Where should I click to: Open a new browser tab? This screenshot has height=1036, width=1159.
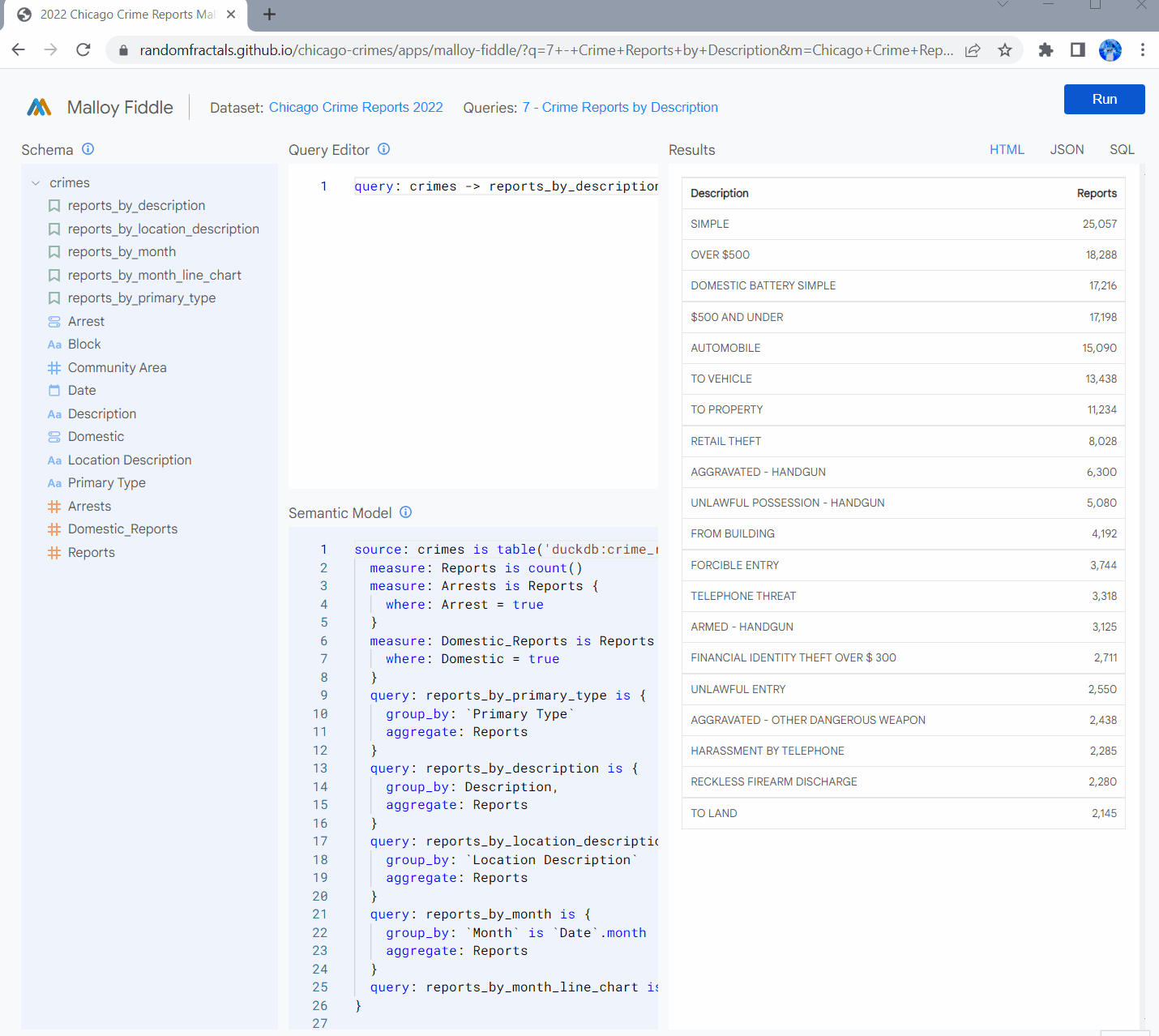270,15
